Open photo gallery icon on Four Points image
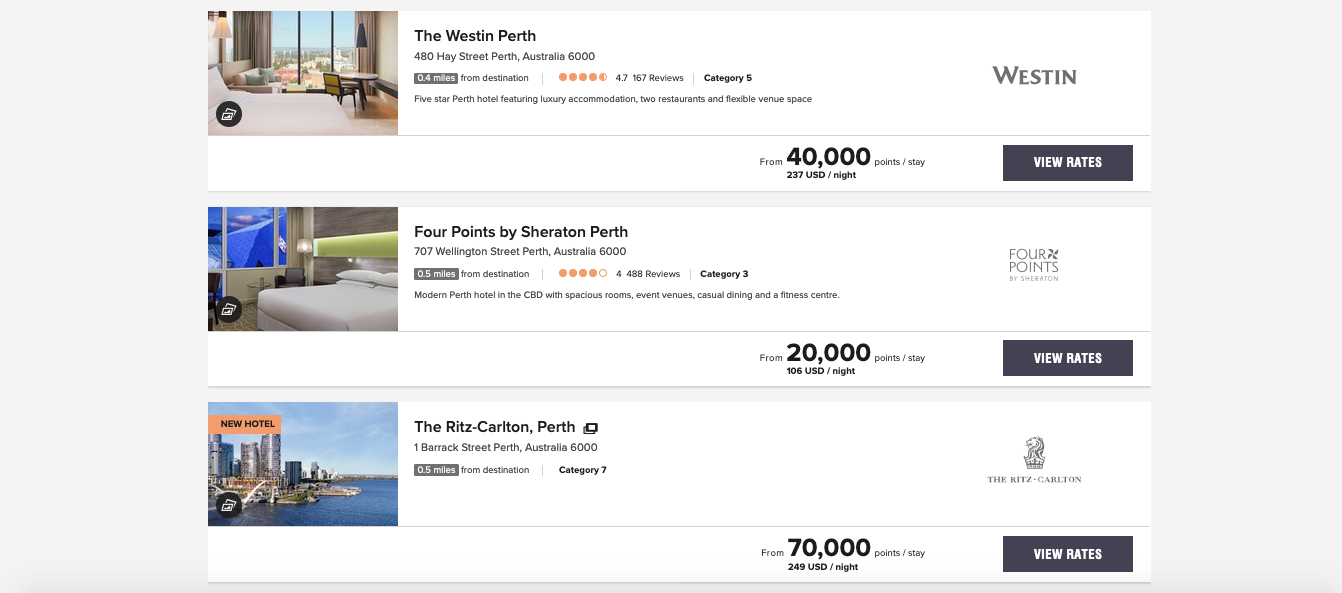The height and width of the screenshot is (593, 1342). 229,309
